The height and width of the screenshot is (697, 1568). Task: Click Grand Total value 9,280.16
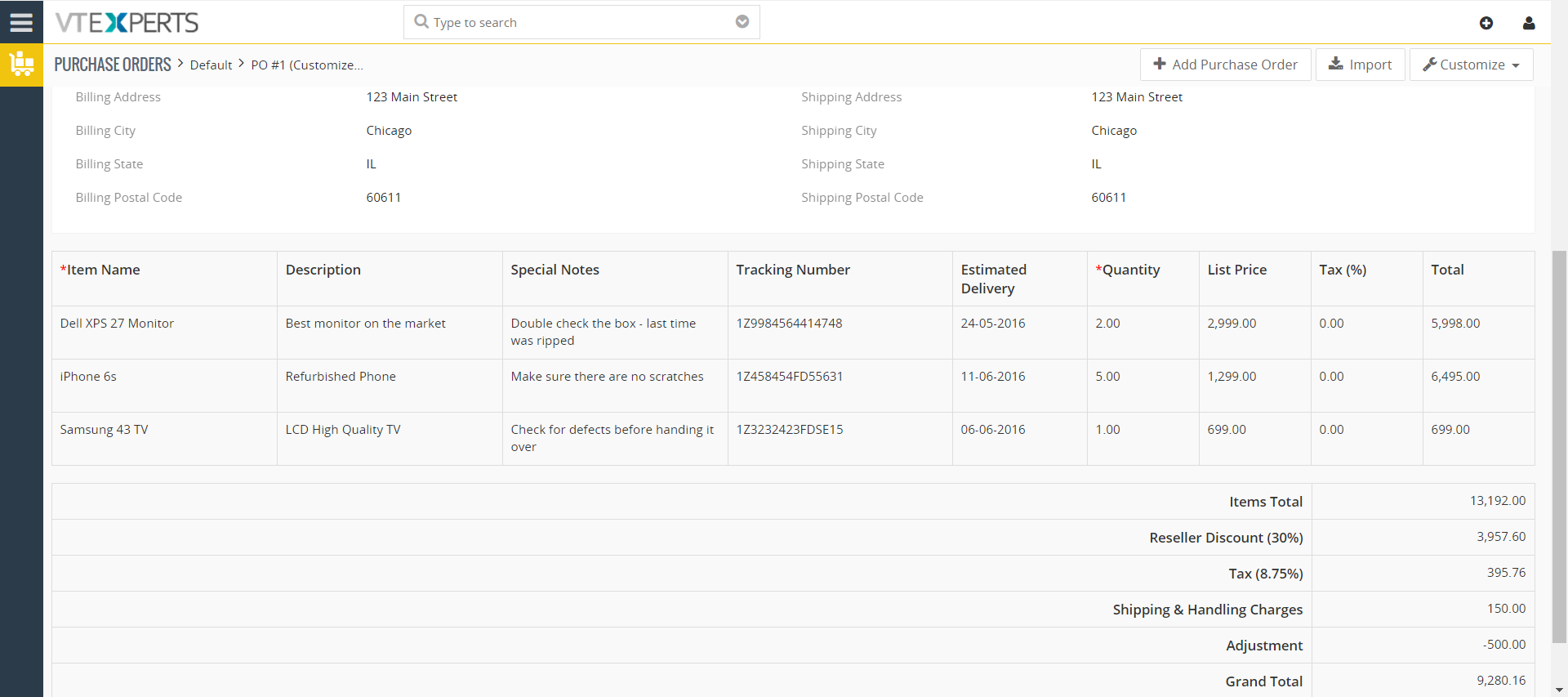pos(1501,681)
